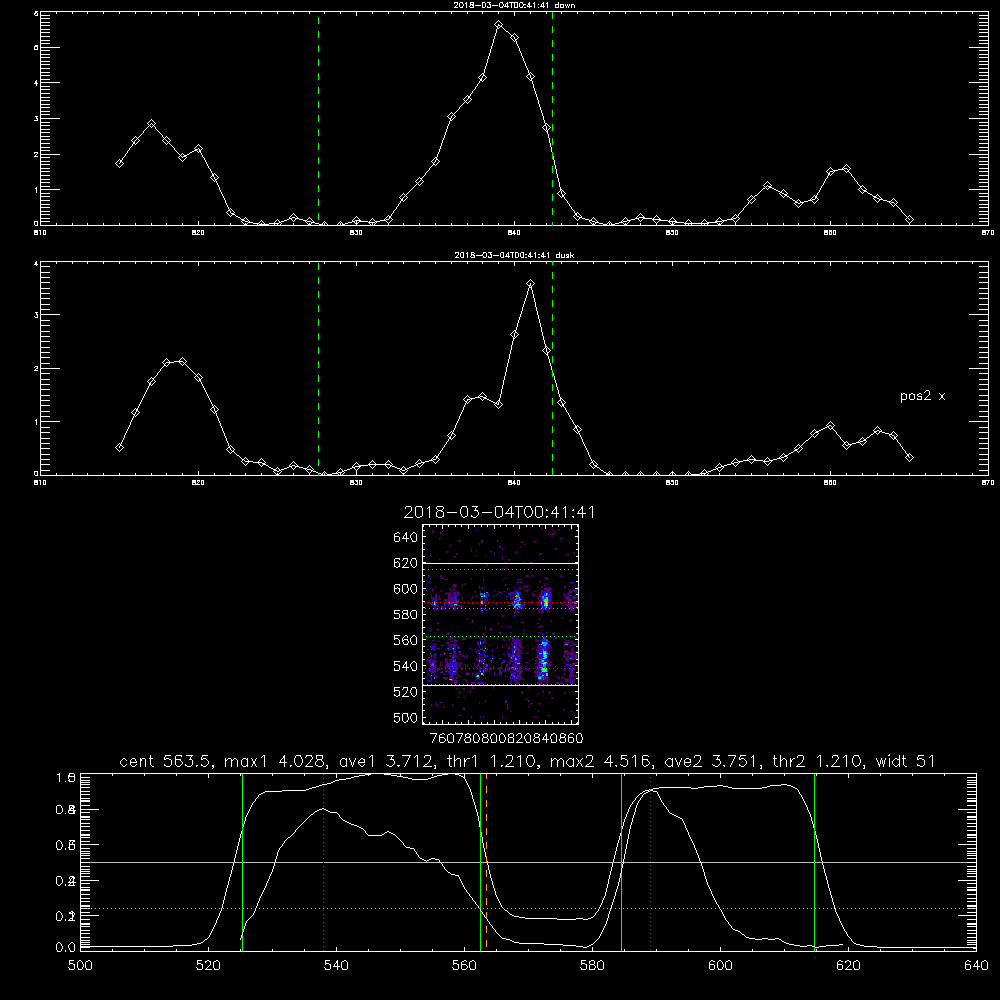Select the 'max2 4.516' value in stats line
This screenshot has width=1000, height=1000.
(599, 761)
